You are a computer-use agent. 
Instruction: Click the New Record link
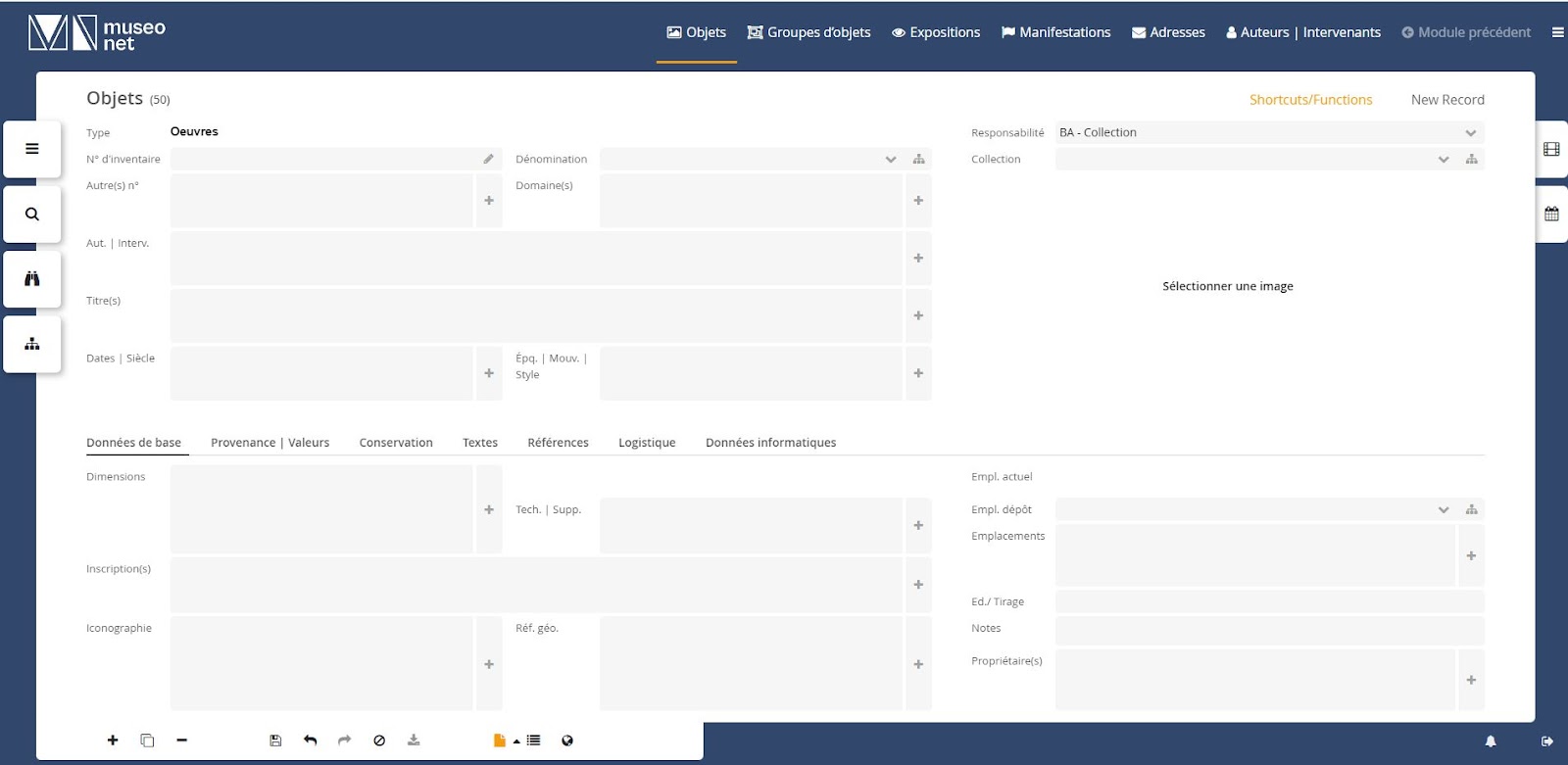1447,100
